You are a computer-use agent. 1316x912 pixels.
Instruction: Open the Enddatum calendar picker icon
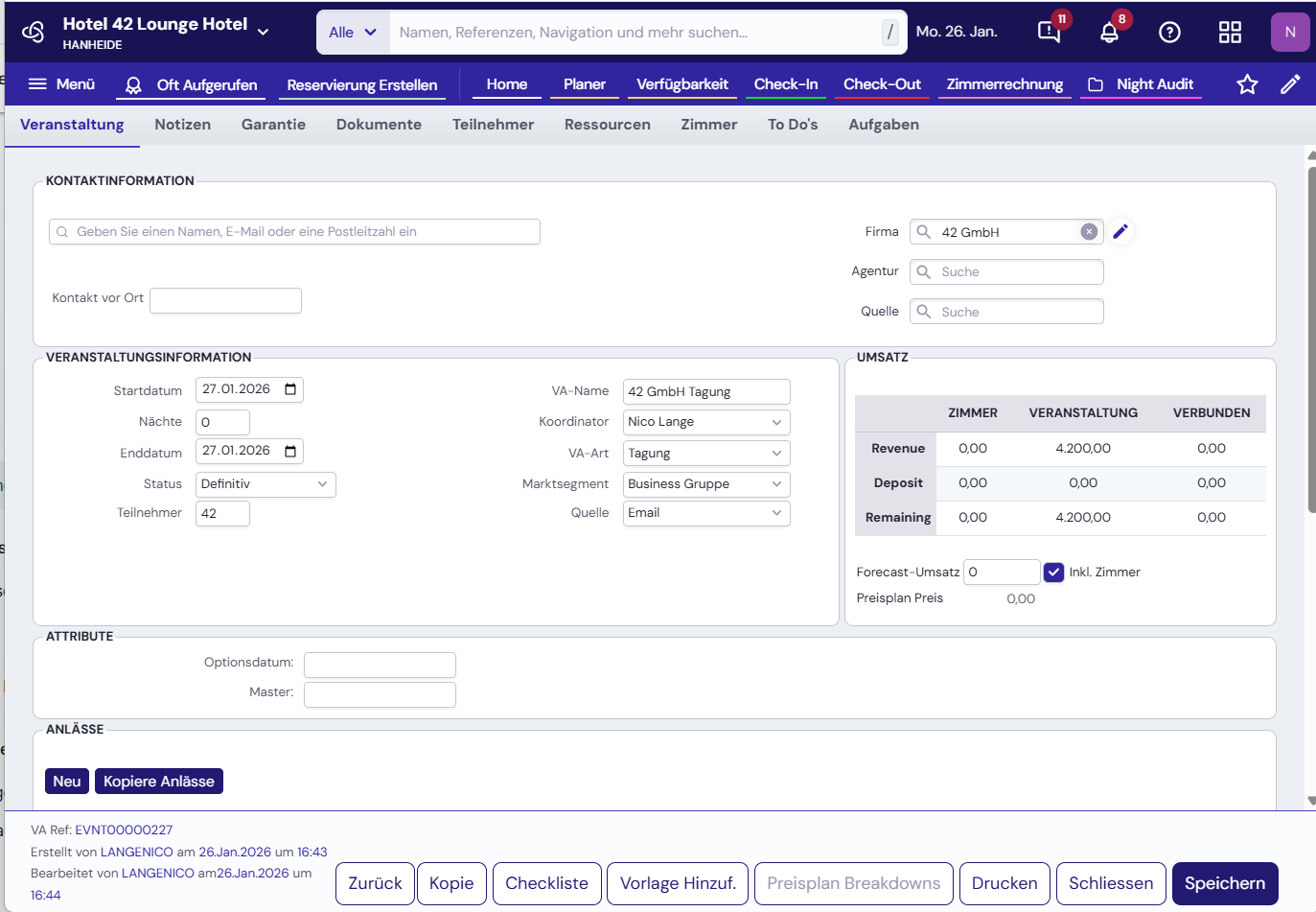[x=290, y=451]
